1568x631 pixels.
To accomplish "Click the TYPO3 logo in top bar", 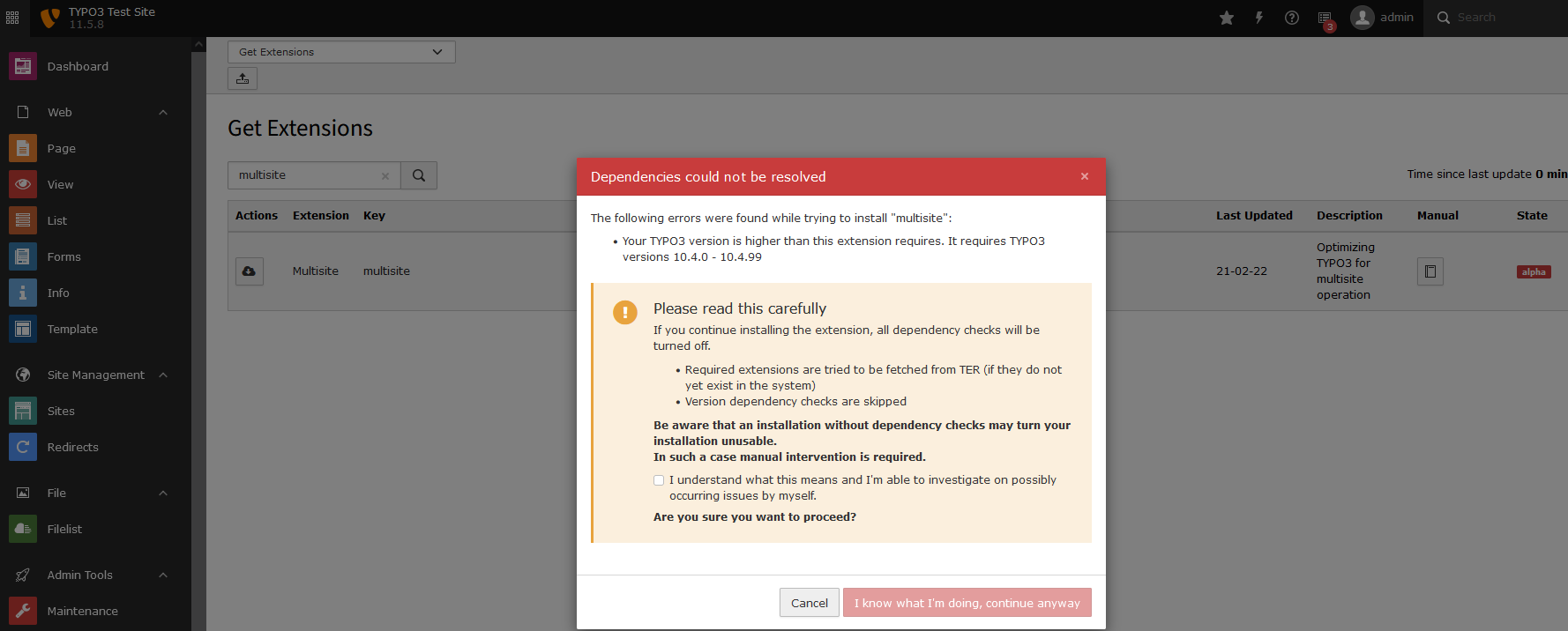I will pyautogui.click(x=50, y=18).
